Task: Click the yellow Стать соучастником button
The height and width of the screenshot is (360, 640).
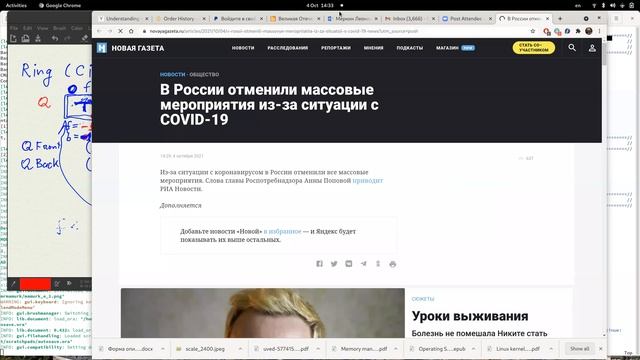Action: tap(533, 48)
